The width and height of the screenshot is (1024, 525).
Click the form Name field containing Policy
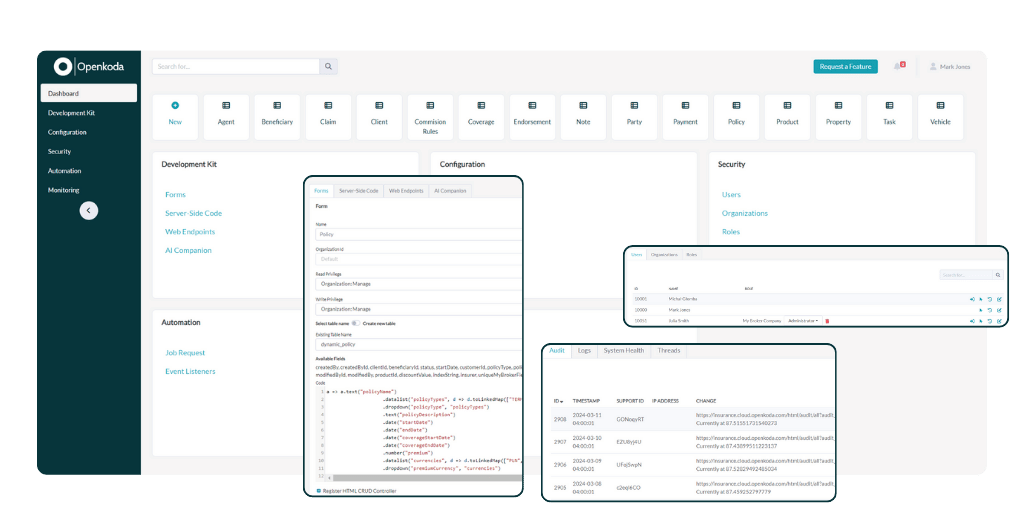tap(418, 234)
